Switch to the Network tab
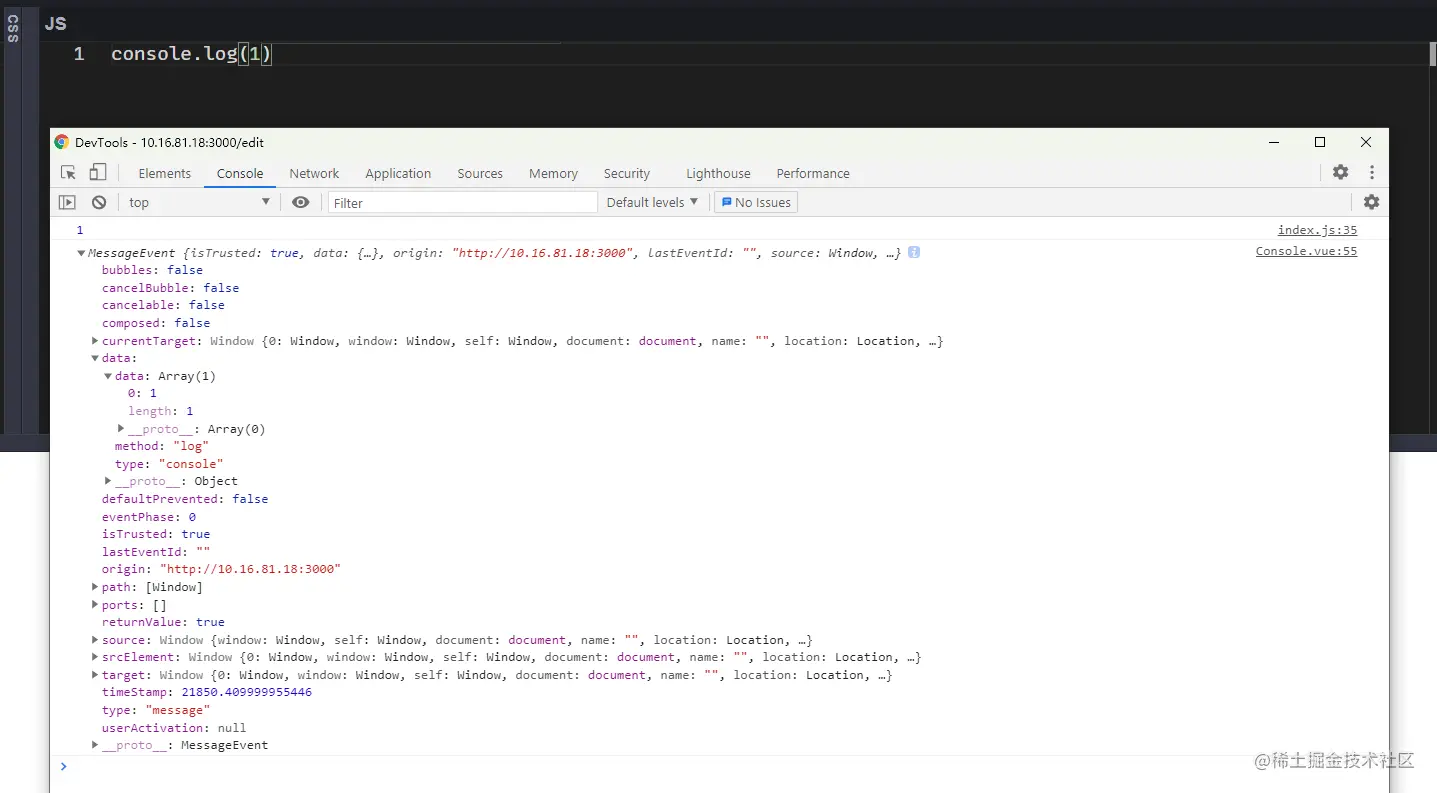1437x793 pixels. 314,173
